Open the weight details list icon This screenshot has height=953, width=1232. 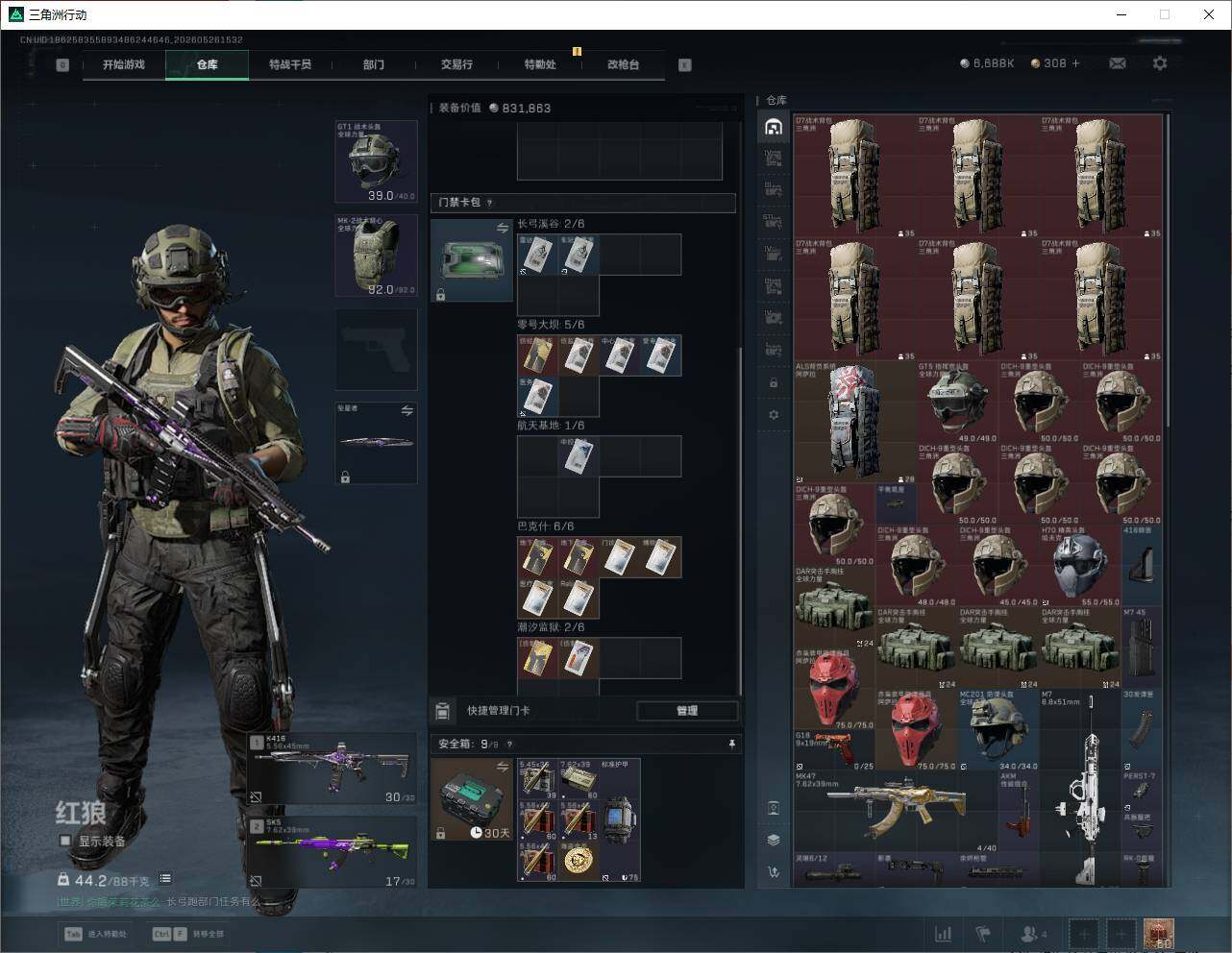(165, 878)
